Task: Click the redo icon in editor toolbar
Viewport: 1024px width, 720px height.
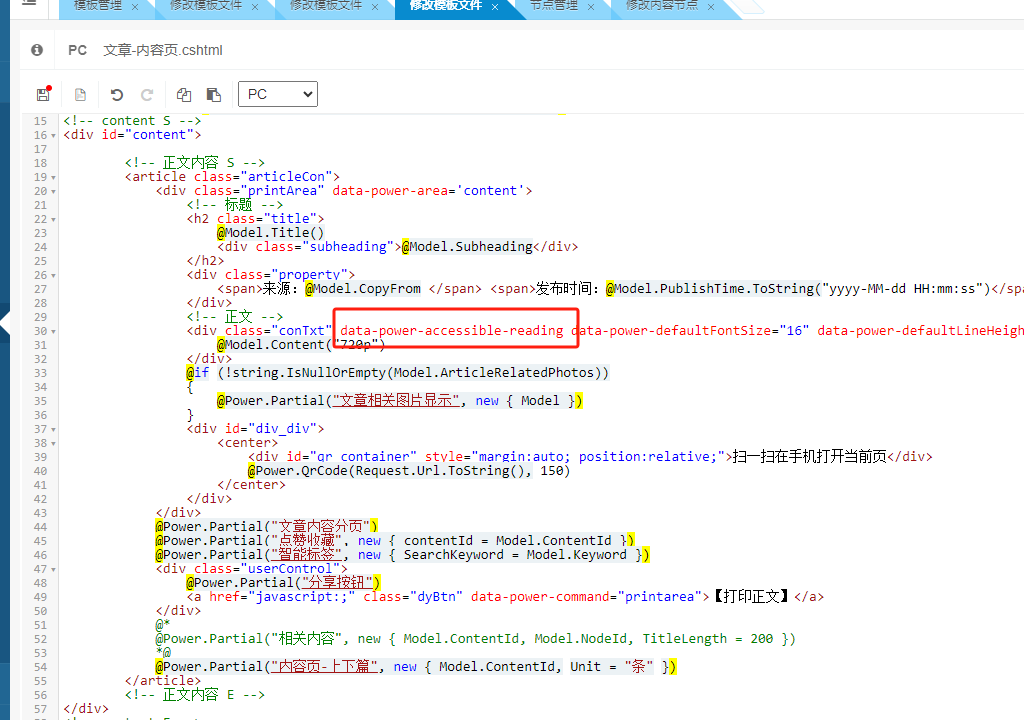Action: (x=147, y=95)
